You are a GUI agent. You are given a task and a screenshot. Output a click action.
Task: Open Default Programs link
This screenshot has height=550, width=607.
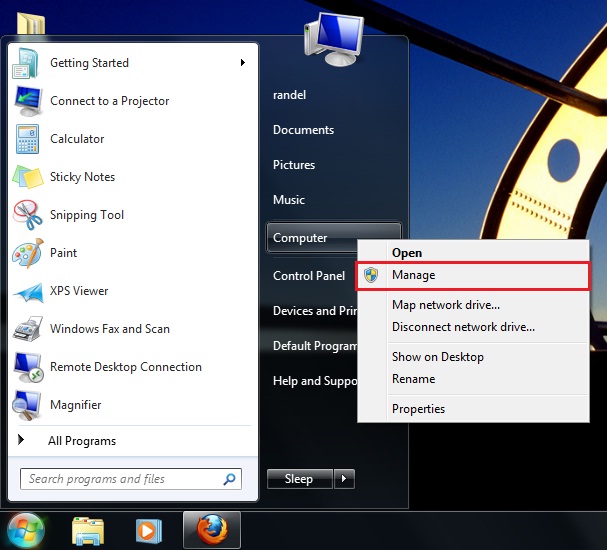[x=315, y=346]
